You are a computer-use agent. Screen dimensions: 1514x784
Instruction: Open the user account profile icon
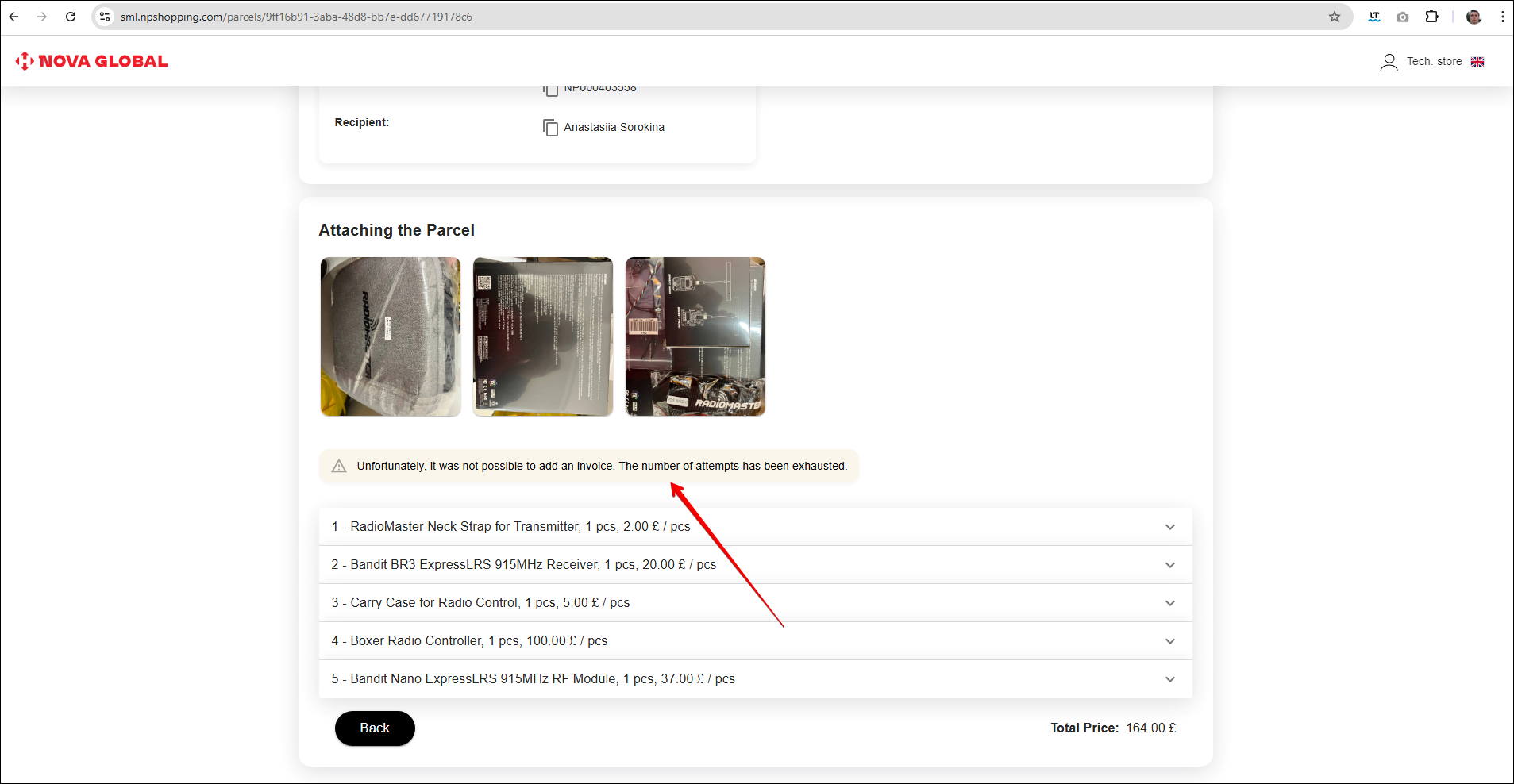(1389, 62)
